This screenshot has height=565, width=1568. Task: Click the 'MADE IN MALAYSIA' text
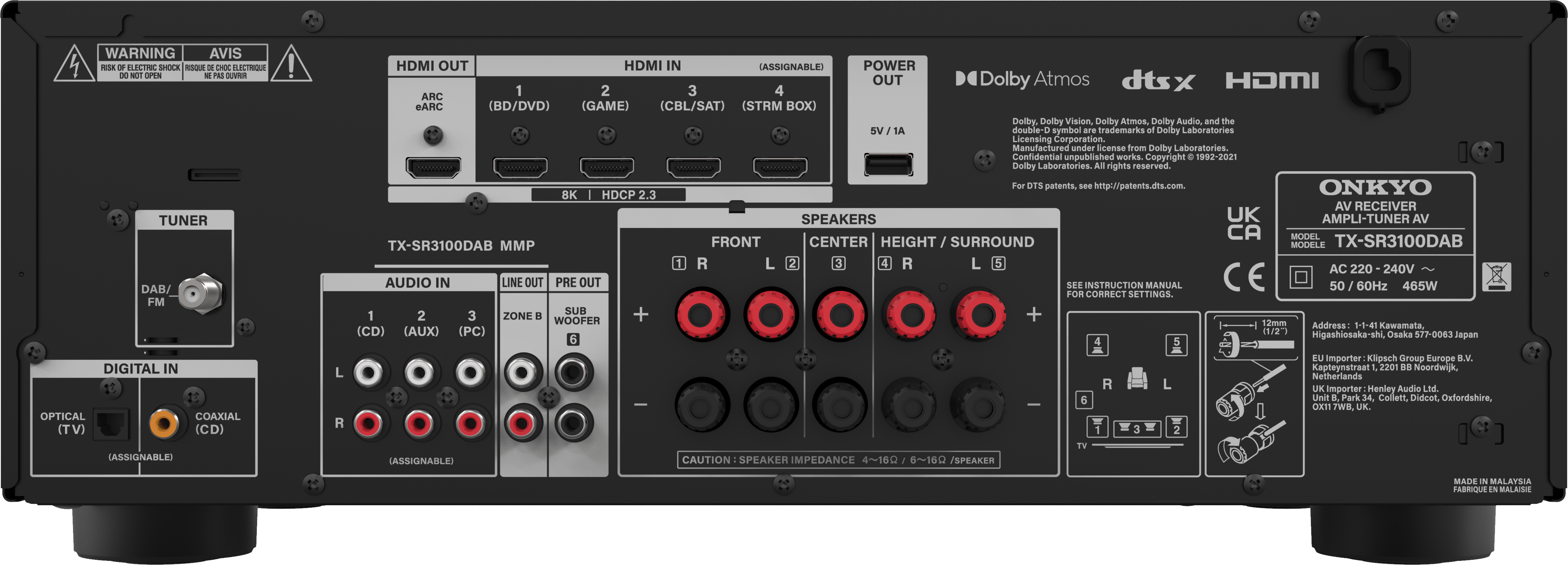click(1492, 481)
